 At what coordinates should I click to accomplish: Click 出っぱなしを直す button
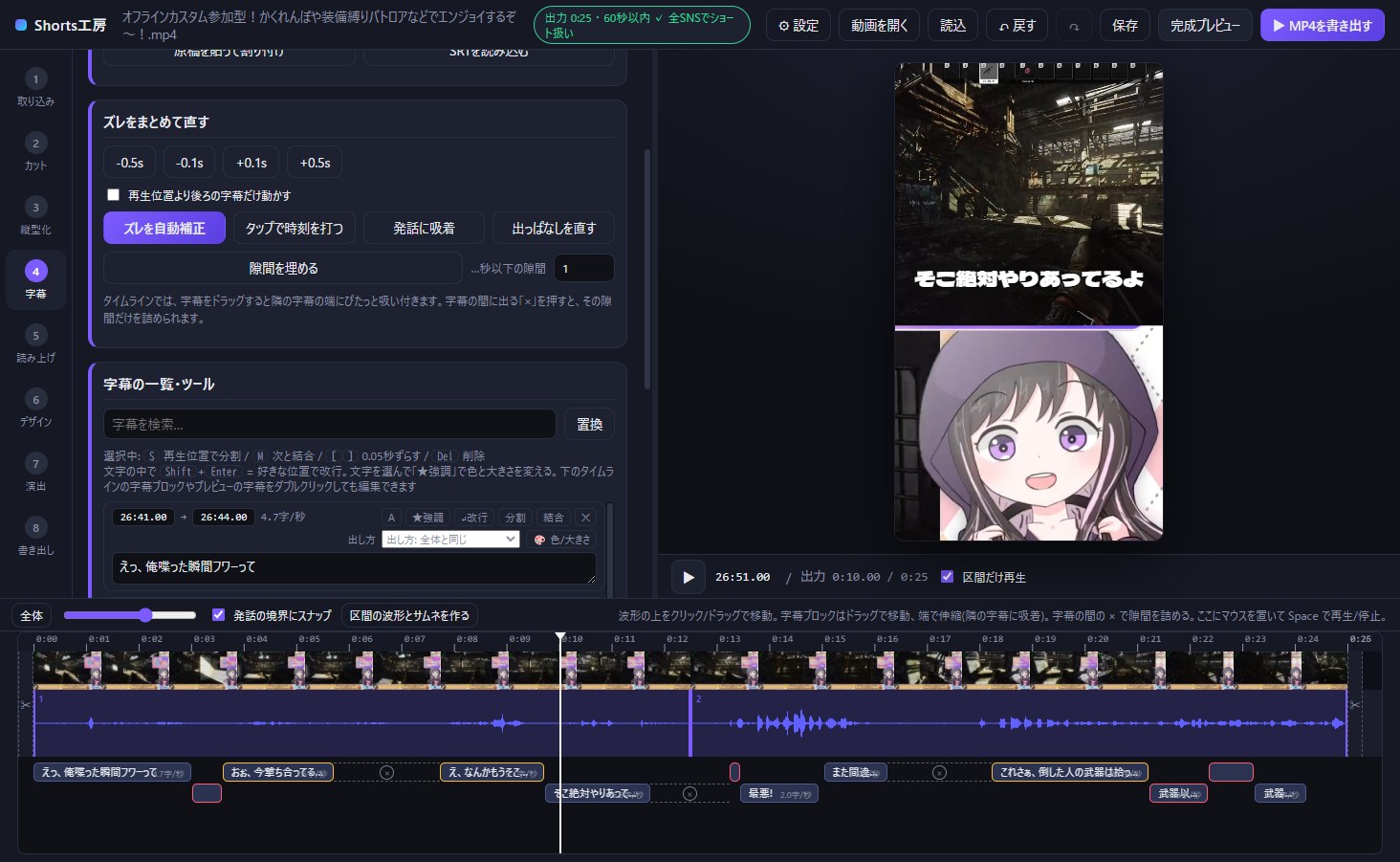[554, 228]
